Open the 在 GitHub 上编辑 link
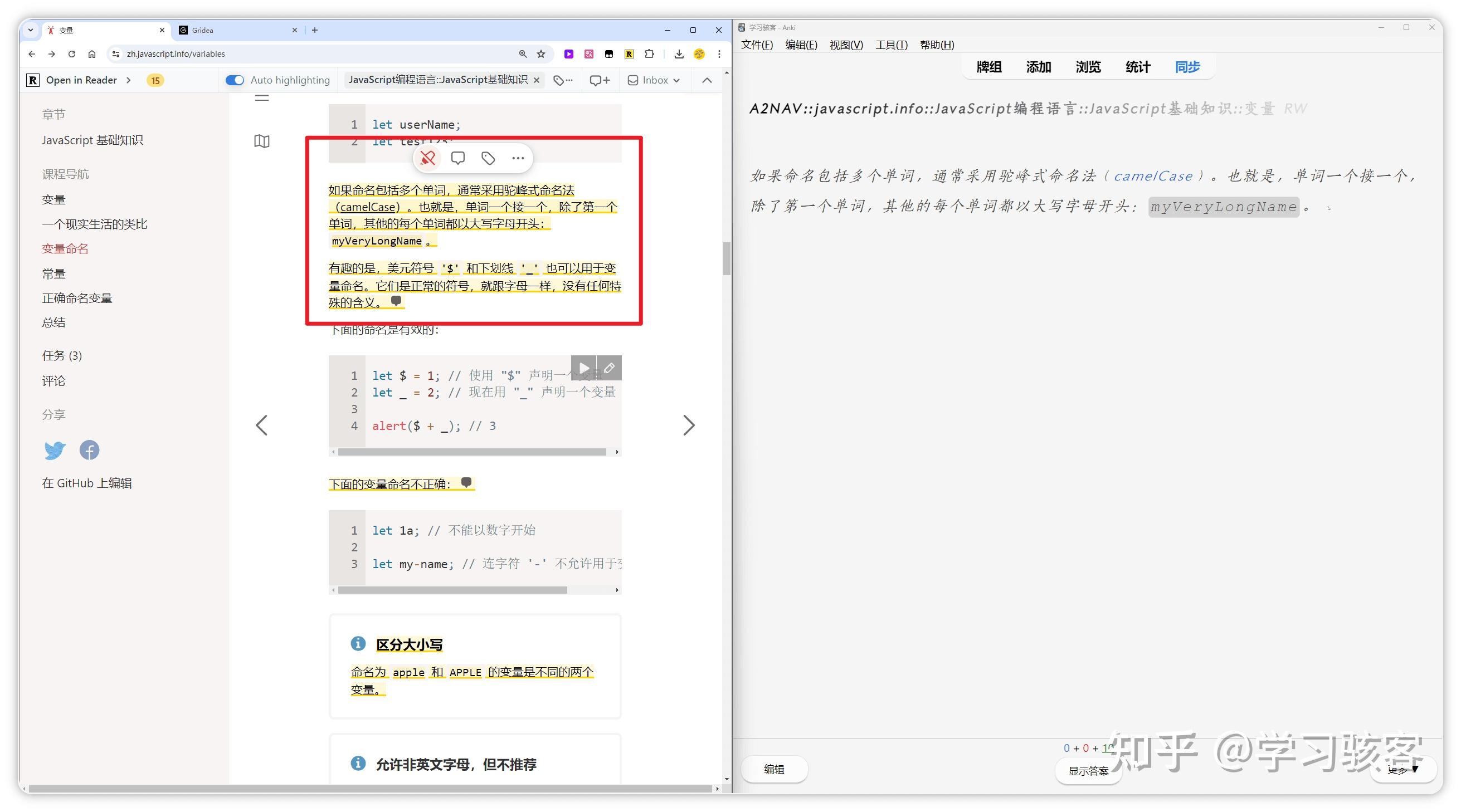Viewport: 1461px width, 812px height. [x=86, y=482]
